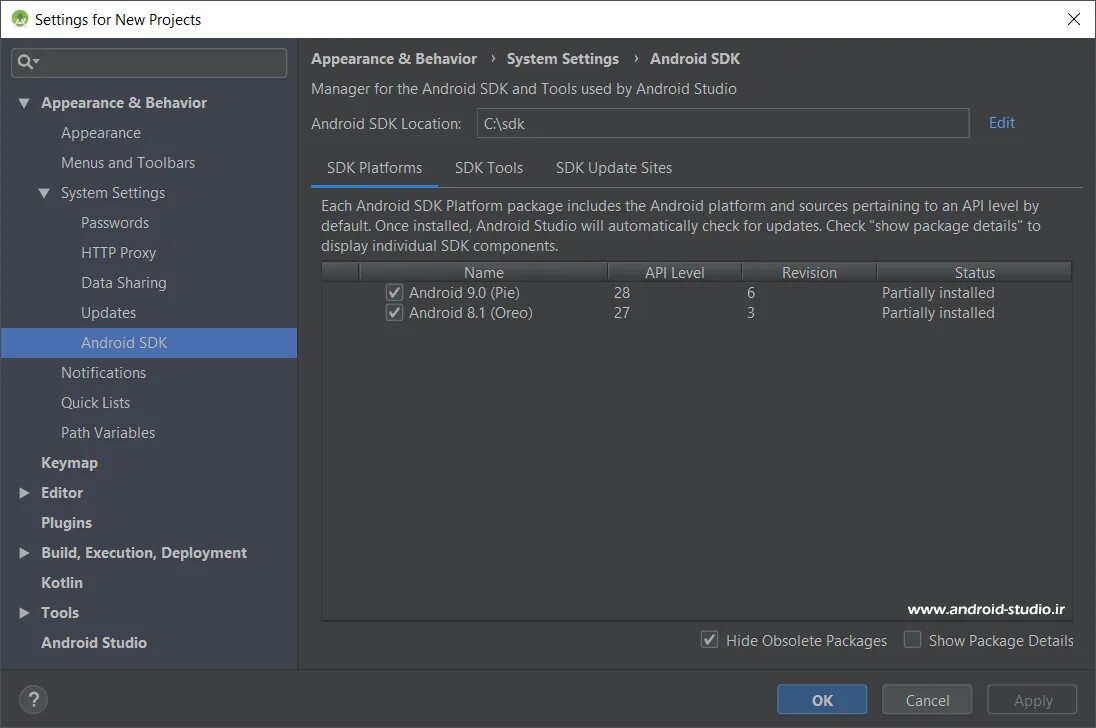Viewport: 1096px width, 728px height.
Task: Edit the Android SDK location
Action: point(1002,123)
